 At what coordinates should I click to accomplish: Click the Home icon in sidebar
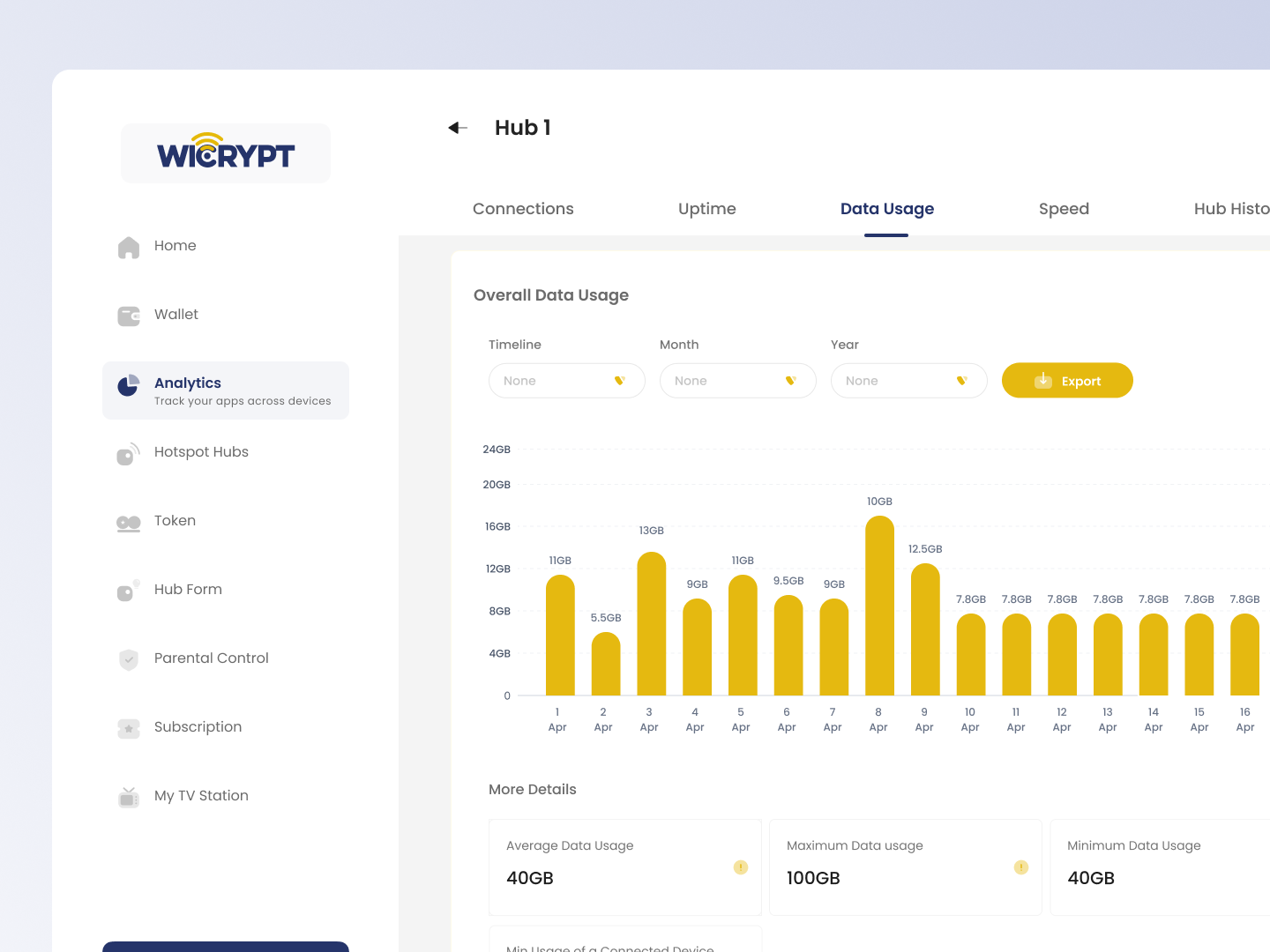click(x=129, y=247)
